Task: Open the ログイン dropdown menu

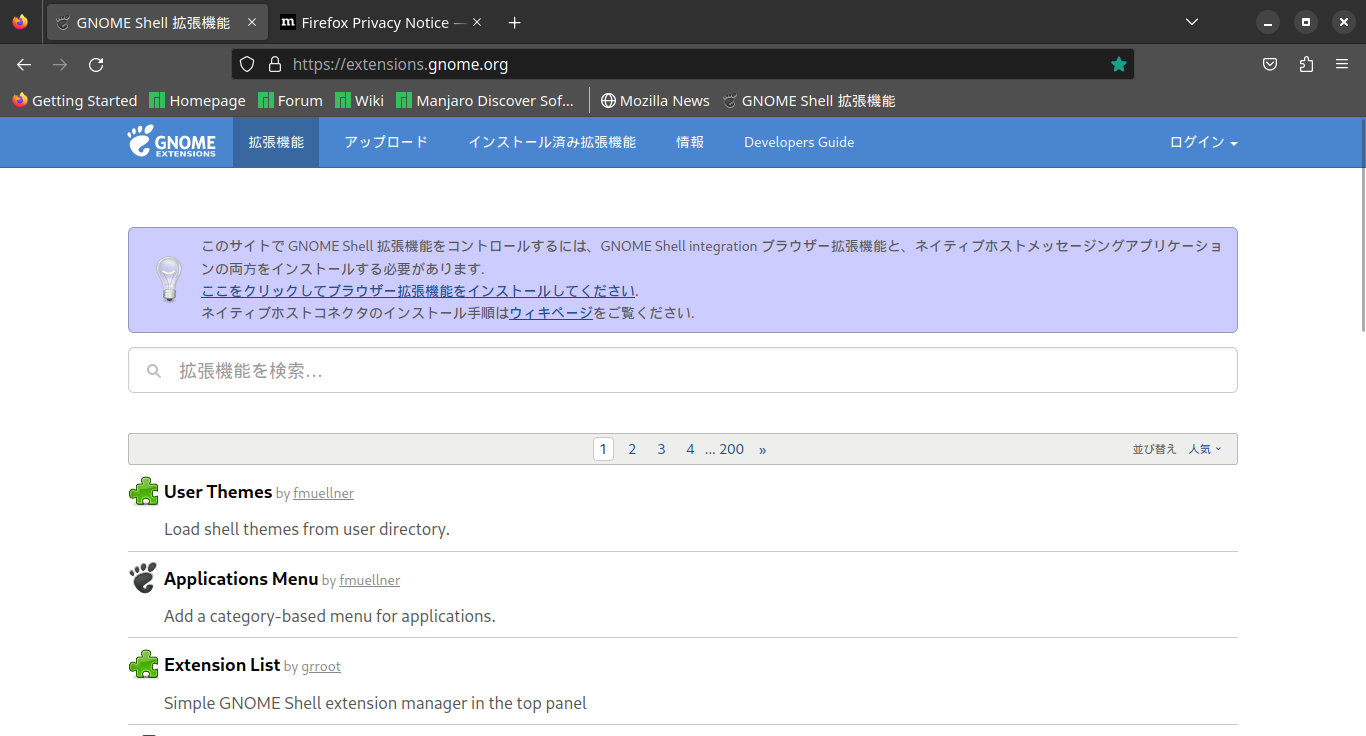Action: click(1203, 142)
